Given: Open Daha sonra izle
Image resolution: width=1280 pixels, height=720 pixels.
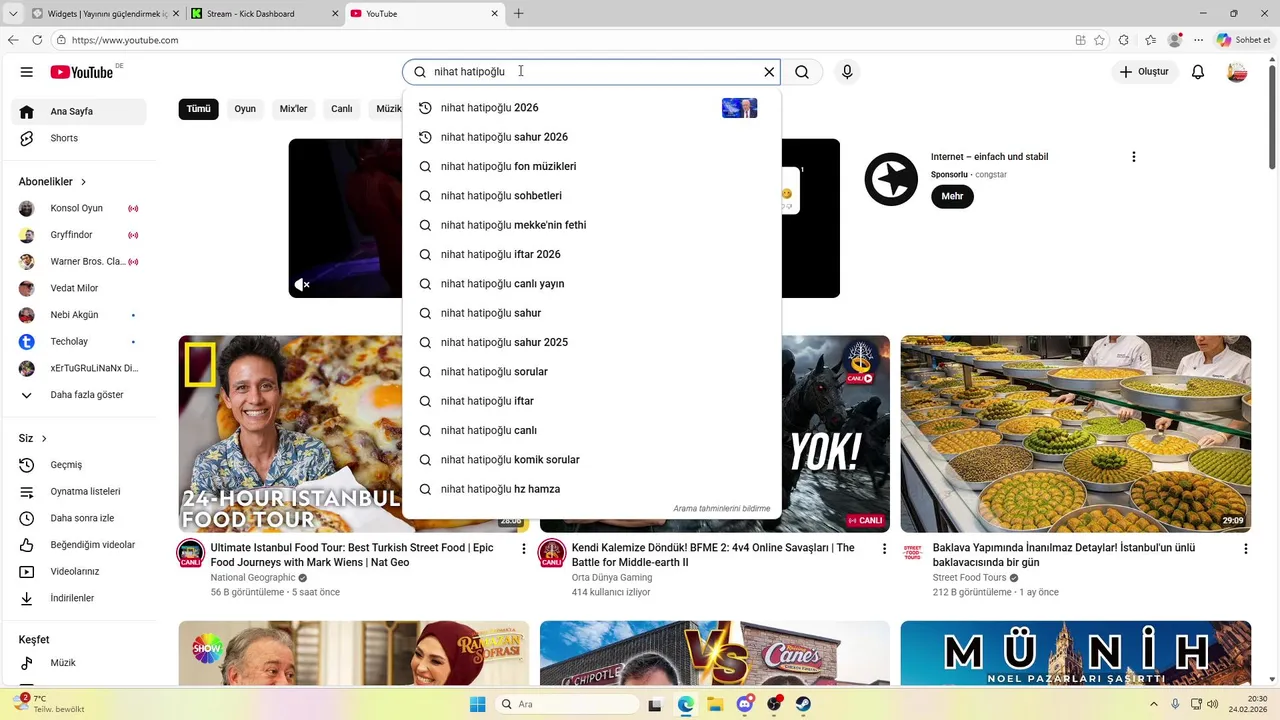Looking at the screenshot, I should 79,518.
